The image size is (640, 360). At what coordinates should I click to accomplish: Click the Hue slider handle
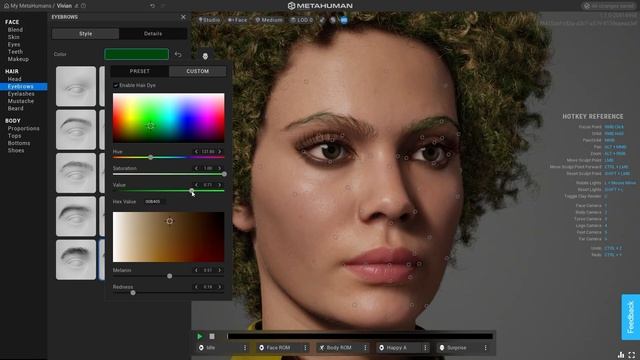click(151, 157)
